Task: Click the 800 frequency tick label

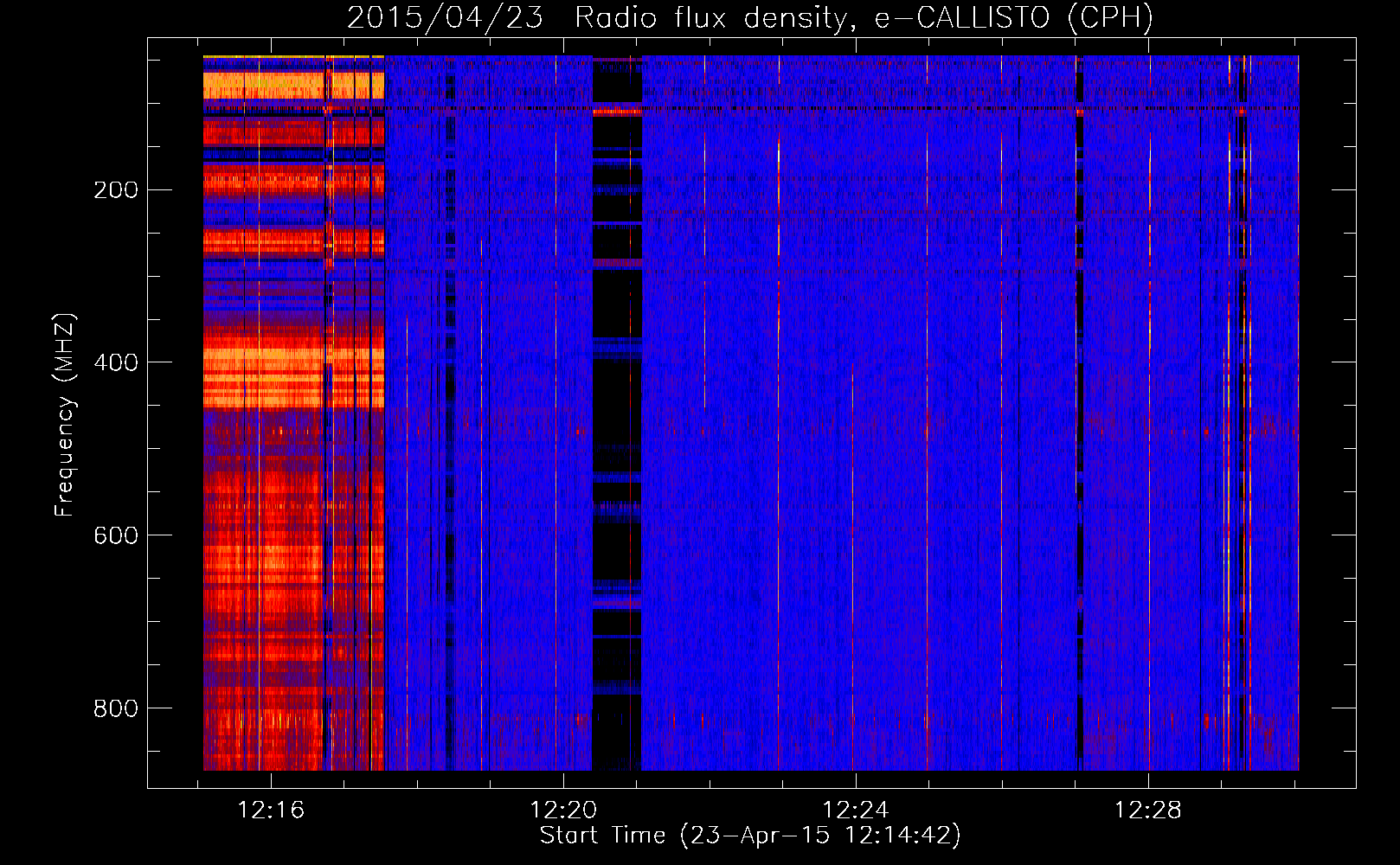Action: tap(116, 708)
